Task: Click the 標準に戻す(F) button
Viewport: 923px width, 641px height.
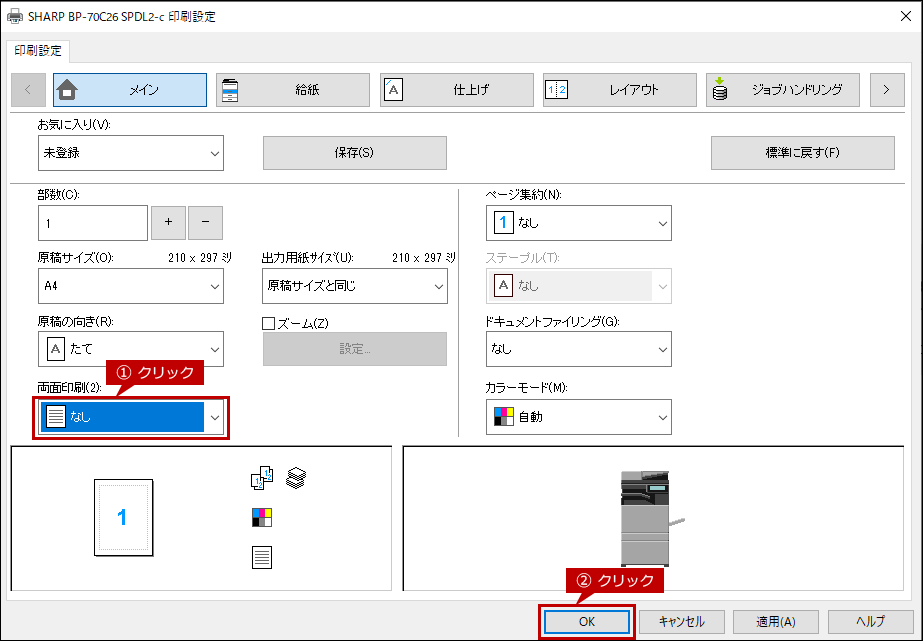Action: (802, 153)
